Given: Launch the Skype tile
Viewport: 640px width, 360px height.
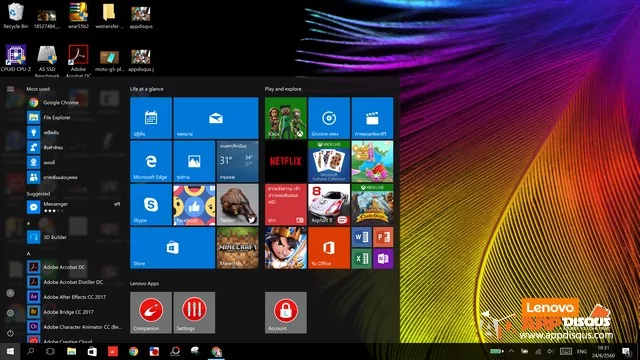Looking at the screenshot, I should coord(151,204).
